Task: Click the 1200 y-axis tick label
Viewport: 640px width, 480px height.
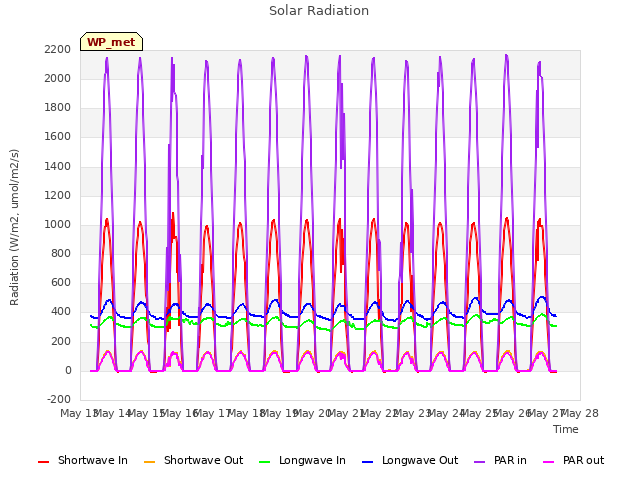Action: (x=58, y=196)
